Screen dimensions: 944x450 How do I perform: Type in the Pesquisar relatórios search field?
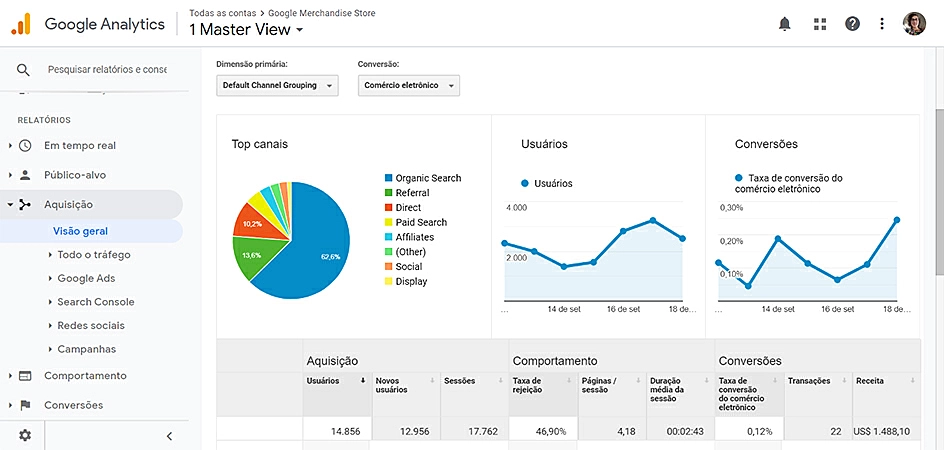coord(107,70)
